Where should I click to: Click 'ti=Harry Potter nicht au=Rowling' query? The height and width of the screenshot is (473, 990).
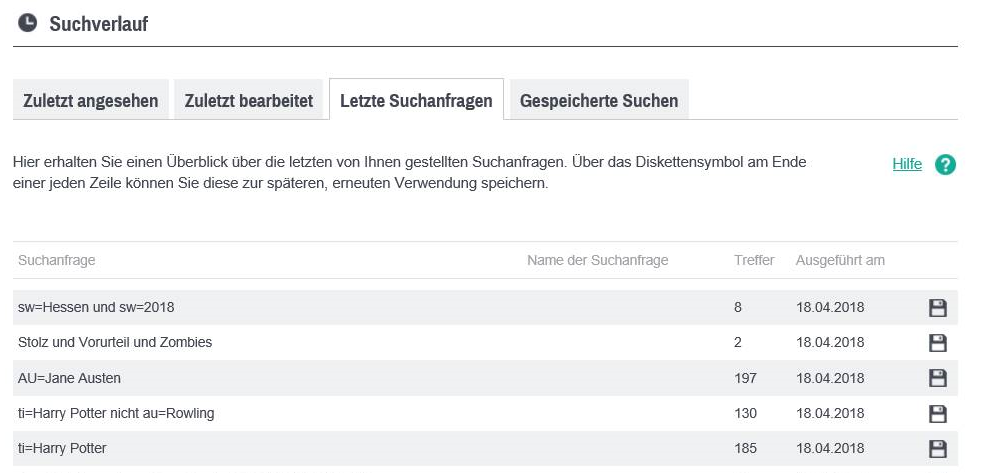[x=116, y=413]
